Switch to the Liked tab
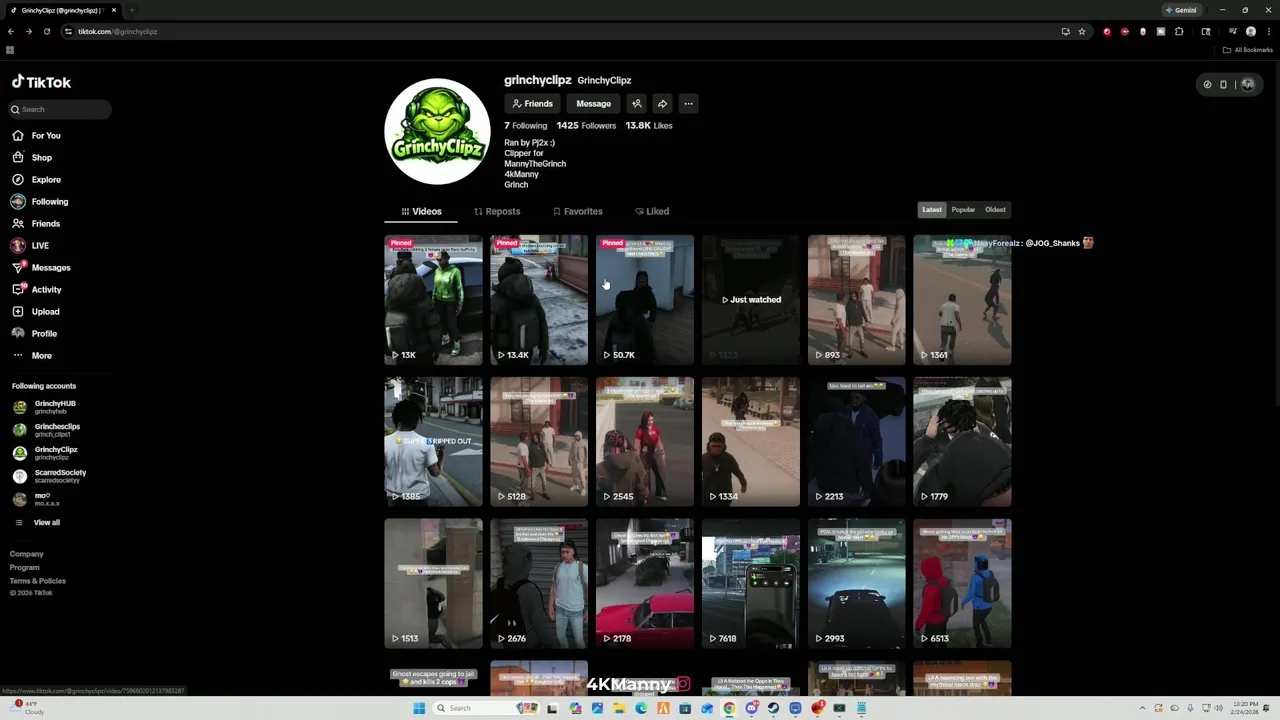1280x720 pixels. coord(652,211)
